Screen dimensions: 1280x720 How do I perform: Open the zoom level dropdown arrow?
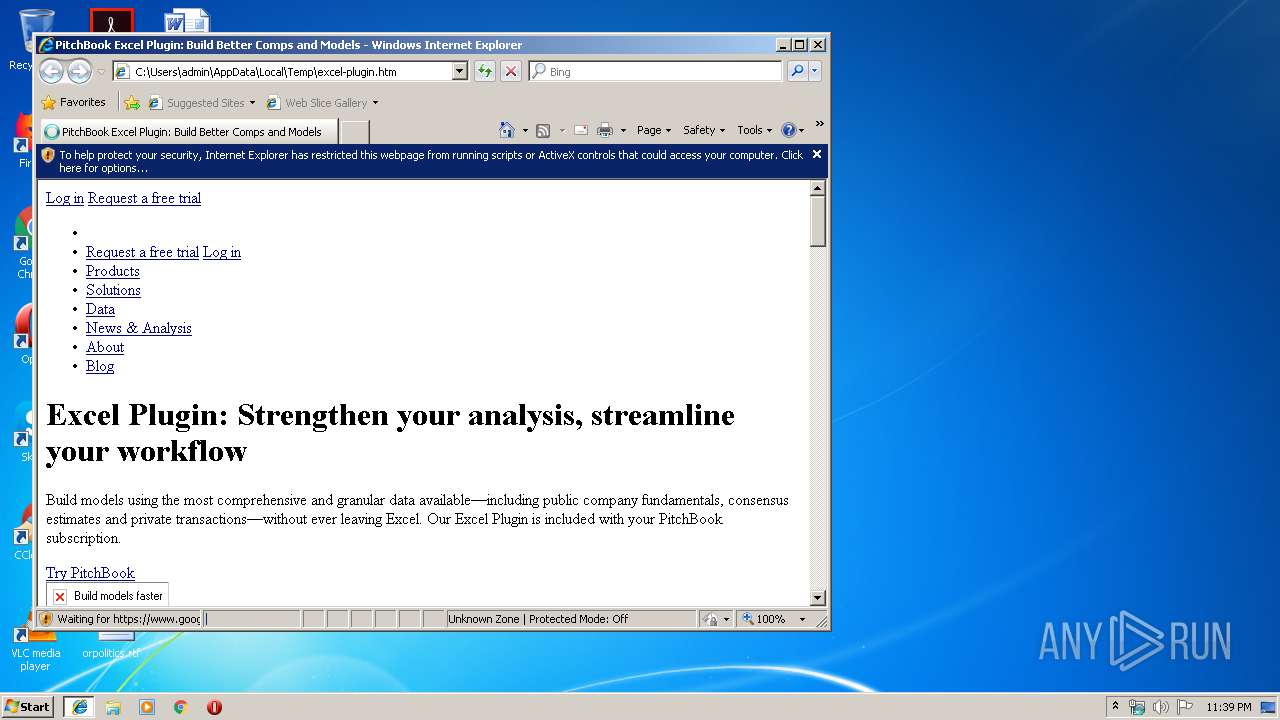point(802,619)
